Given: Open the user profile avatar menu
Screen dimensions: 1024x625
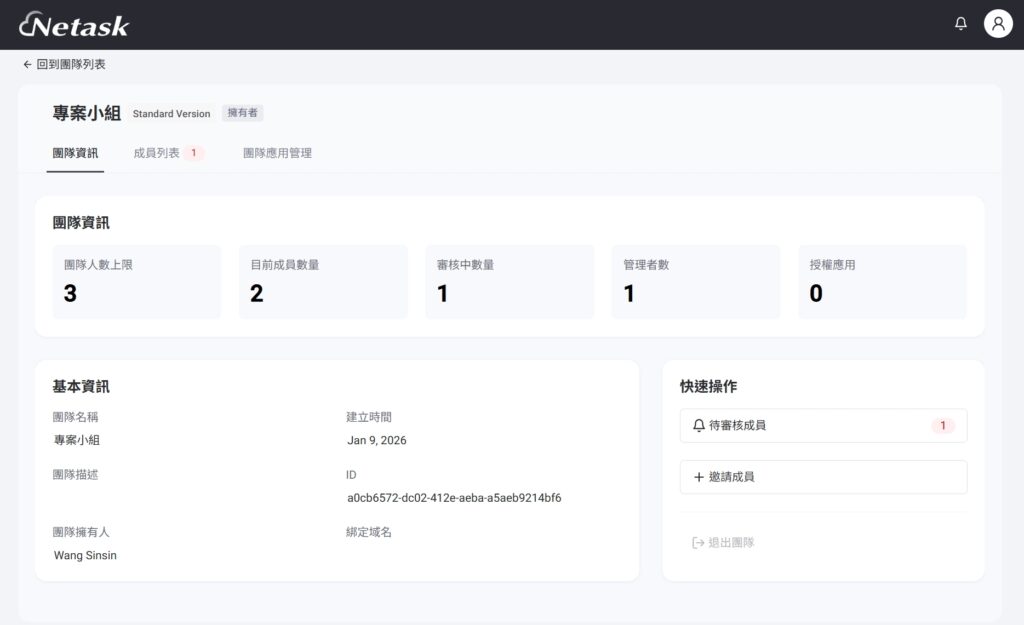Looking at the screenshot, I should tap(997, 24).
